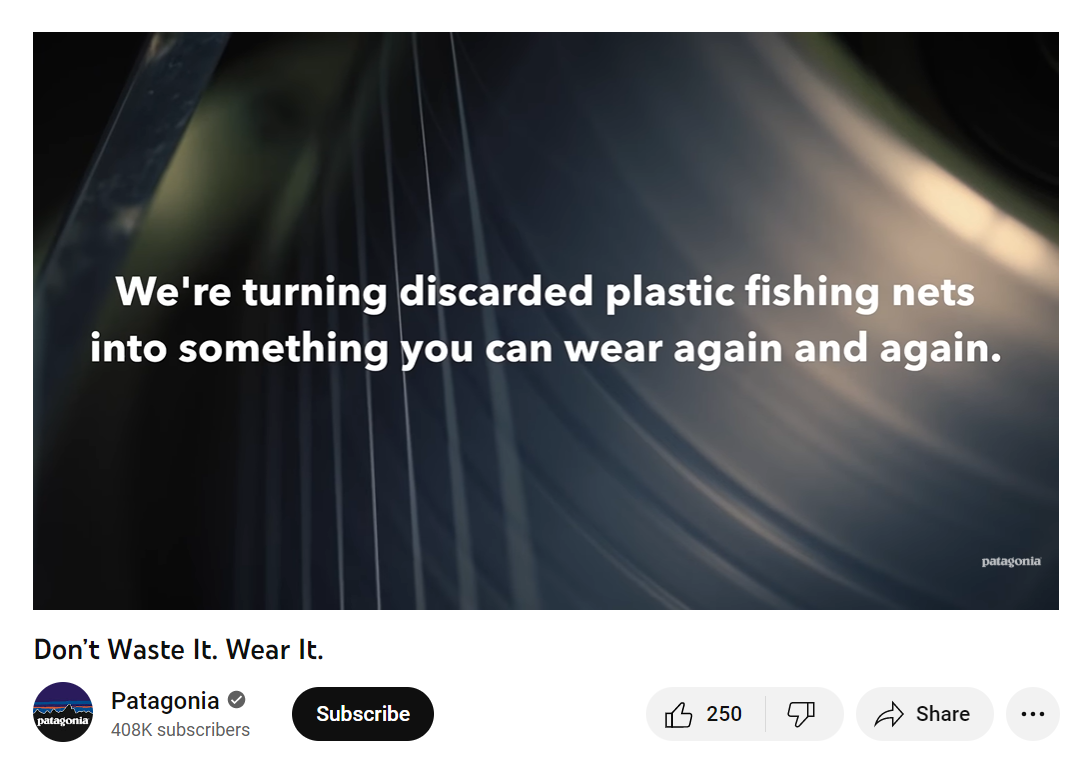
Task: Click the Share button label
Action: (x=942, y=714)
